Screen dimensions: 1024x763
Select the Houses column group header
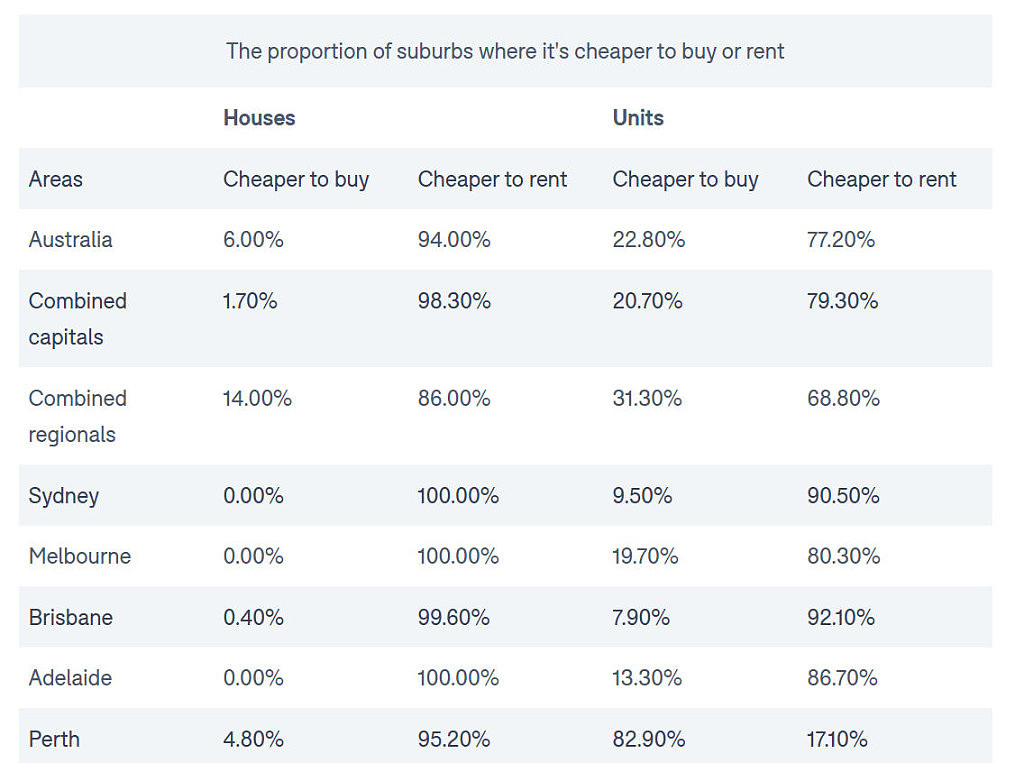coord(259,118)
